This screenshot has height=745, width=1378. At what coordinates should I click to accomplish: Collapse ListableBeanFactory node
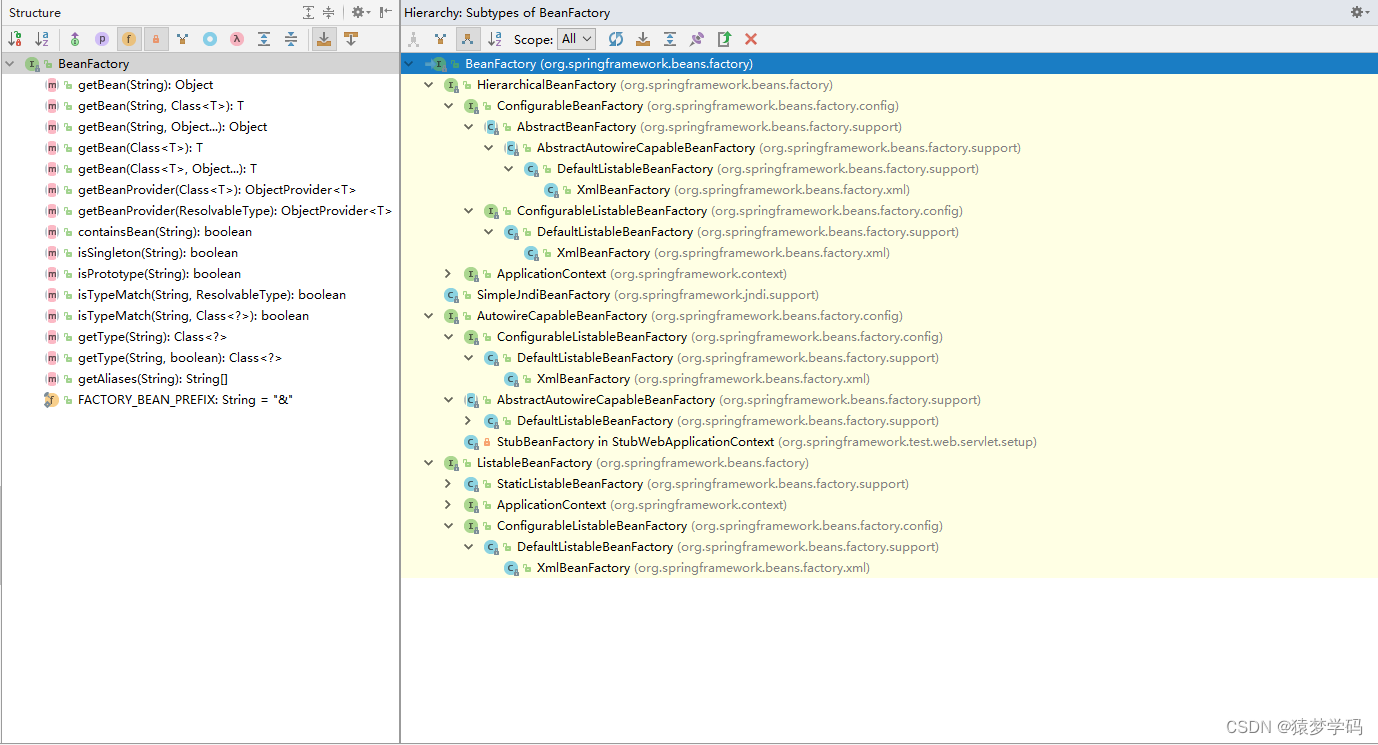tap(429, 463)
